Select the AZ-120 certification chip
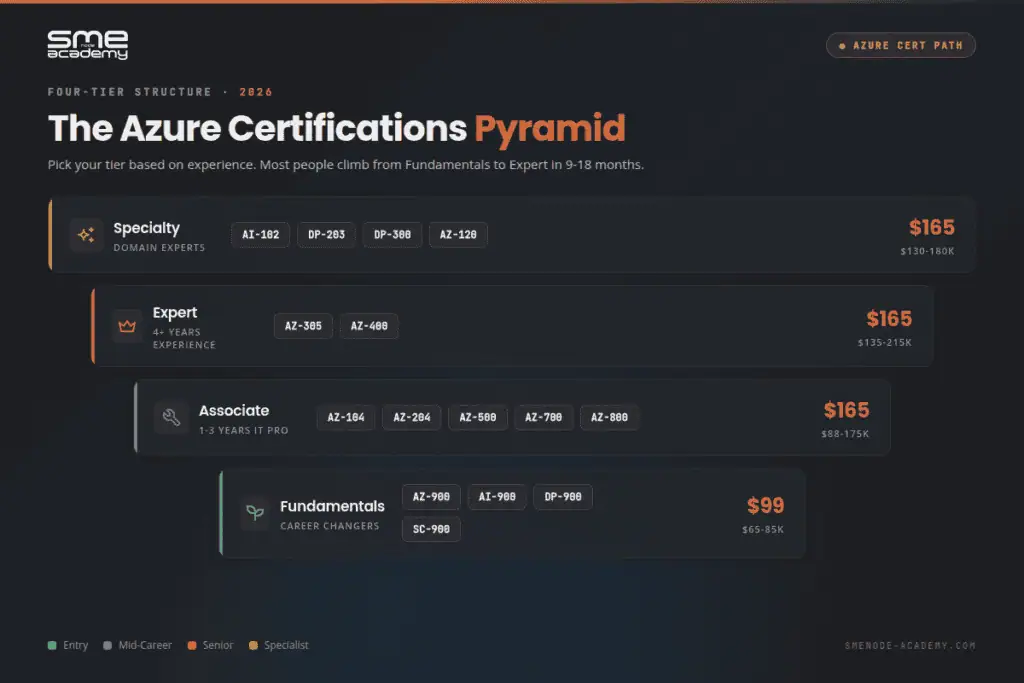Image resolution: width=1024 pixels, height=683 pixels. point(458,234)
